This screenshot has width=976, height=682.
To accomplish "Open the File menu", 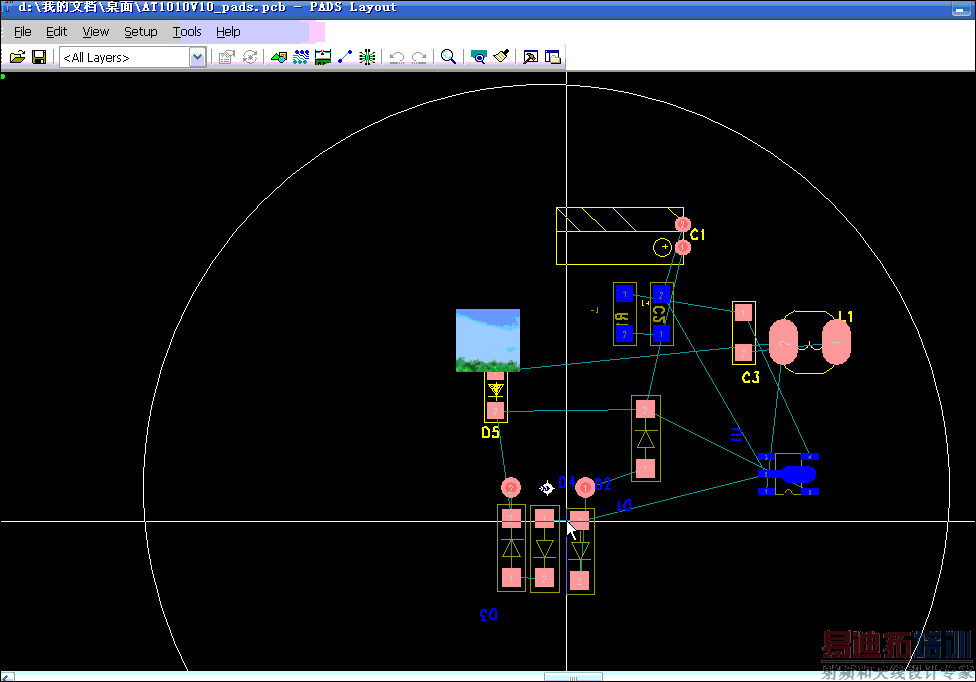I will click(x=22, y=32).
